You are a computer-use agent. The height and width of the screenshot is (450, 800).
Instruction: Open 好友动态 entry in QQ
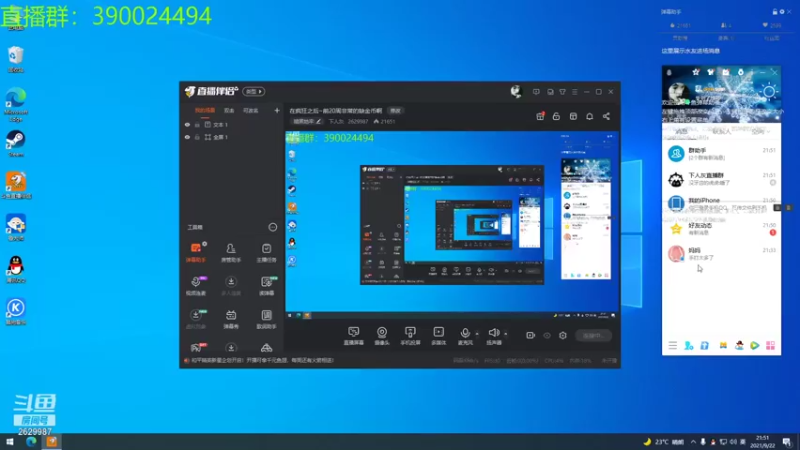click(721, 229)
